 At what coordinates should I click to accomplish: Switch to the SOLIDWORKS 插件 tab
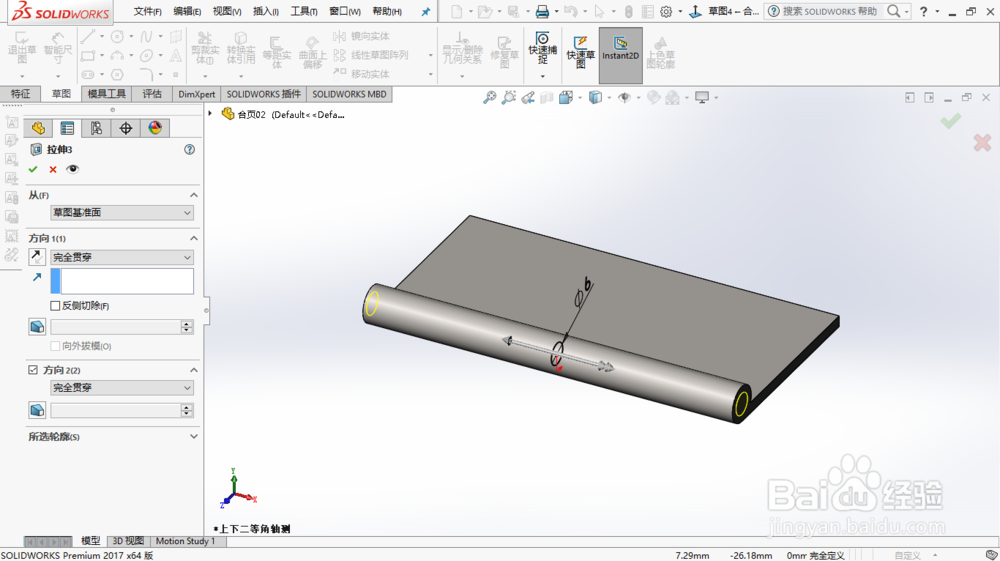pos(263,94)
